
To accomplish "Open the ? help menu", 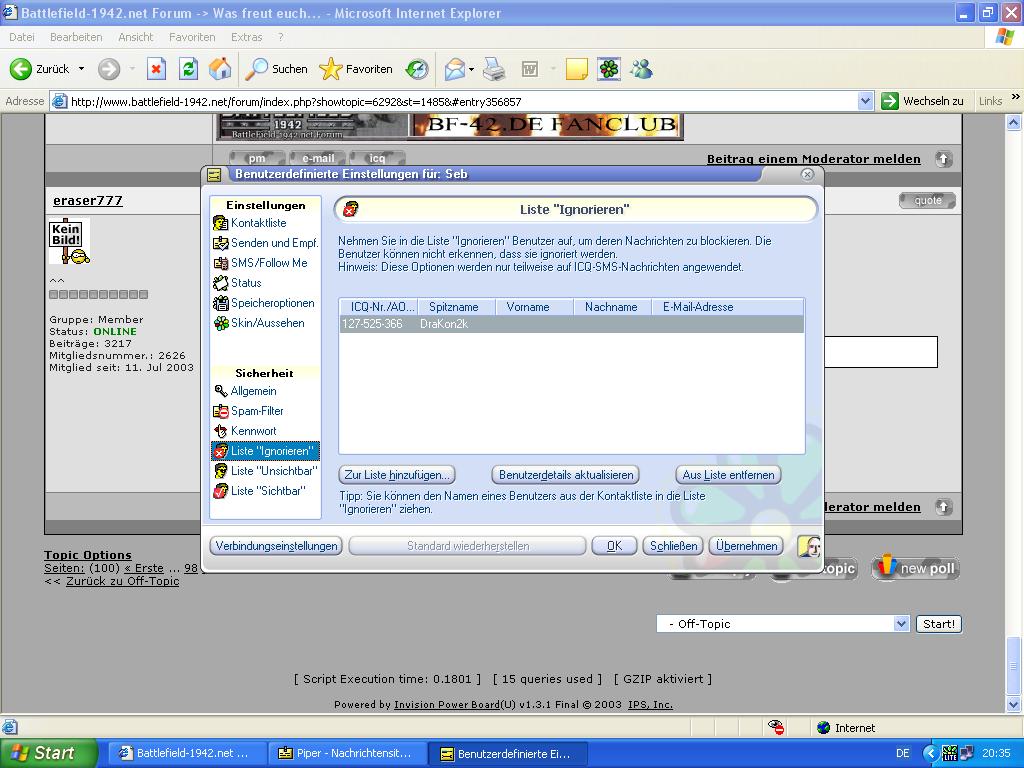I will coord(281,37).
